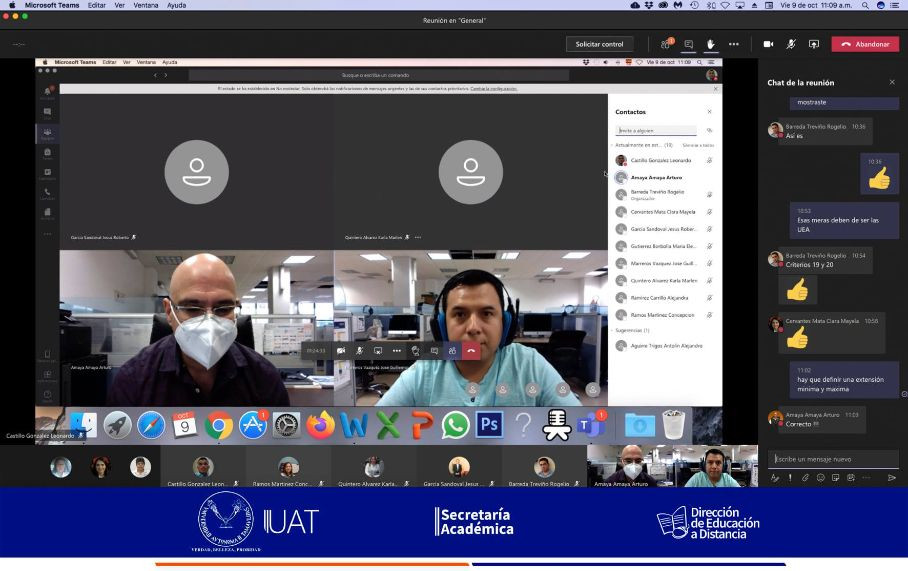The width and height of the screenshot is (908, 571).
Task: Type in the 'Escribe un mensaje nuevo' field
Action: coord(830,459)
